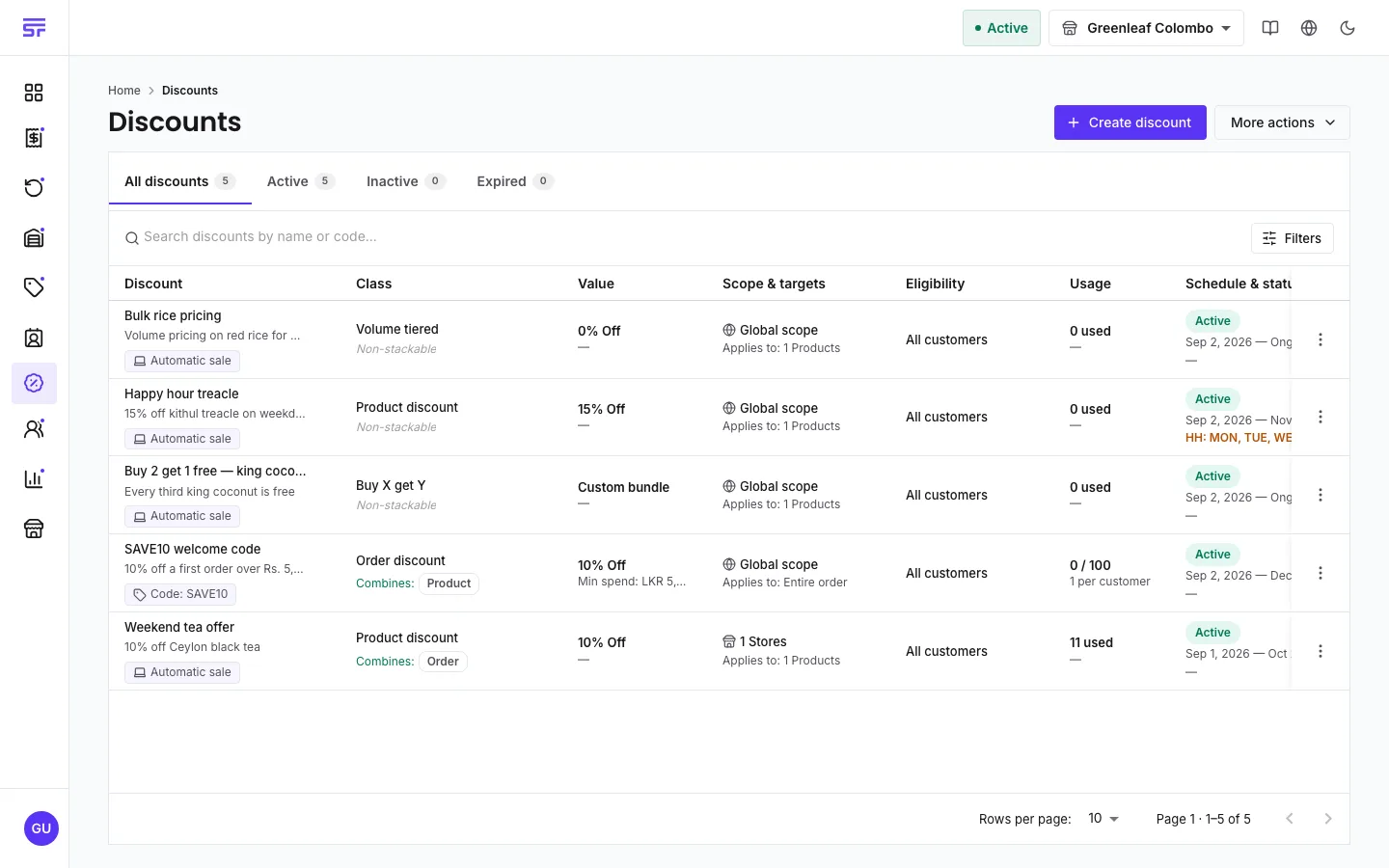Open the Happy hour treacle discount
The height and width of the screenshot is (868, 1389).
tap(181, 393)
